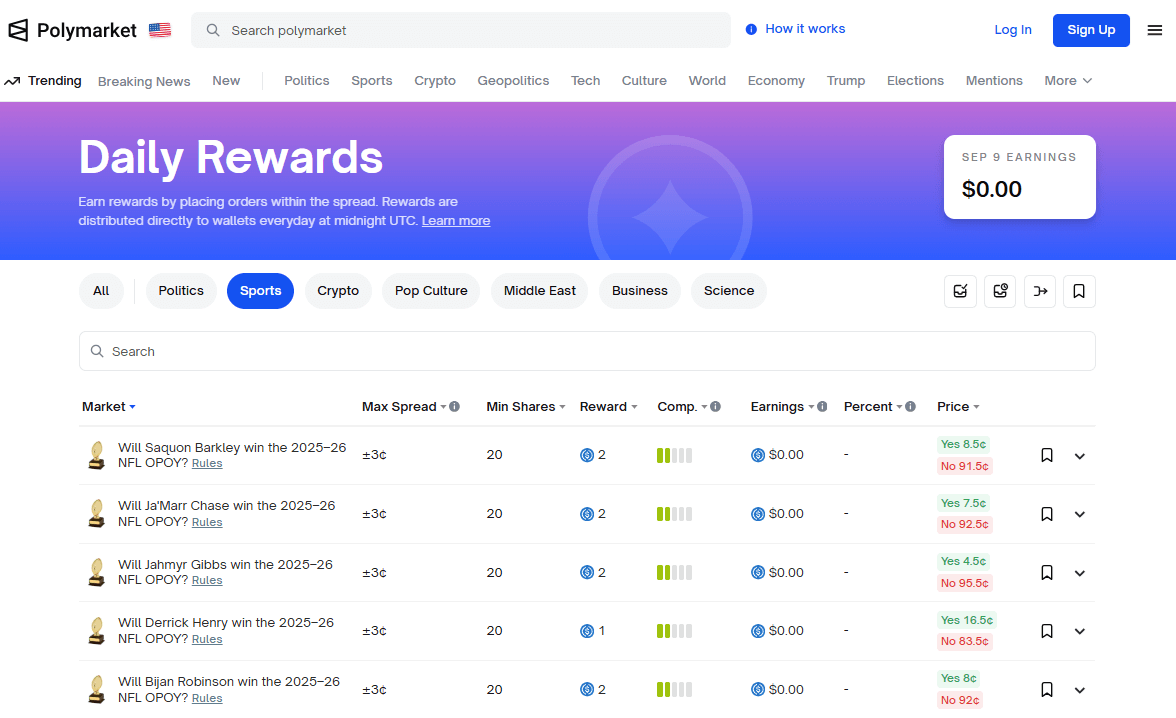Click No 92.5¢ for Ja'Marr Chase

964,524
